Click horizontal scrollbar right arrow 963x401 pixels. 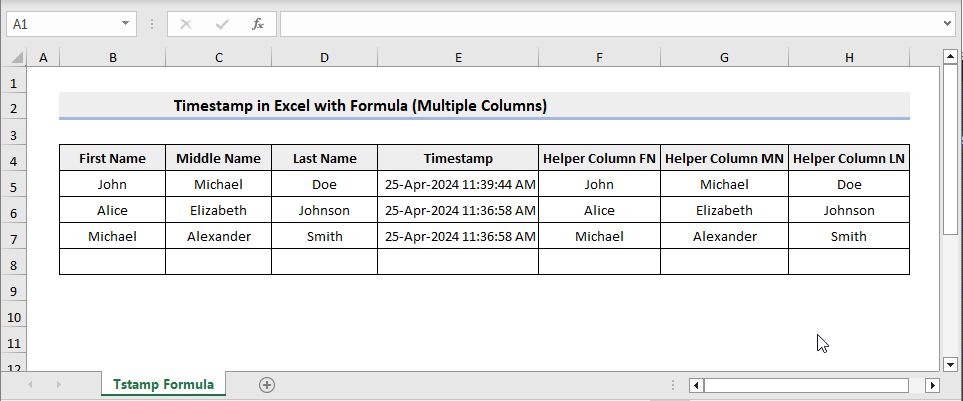(933, 385)
